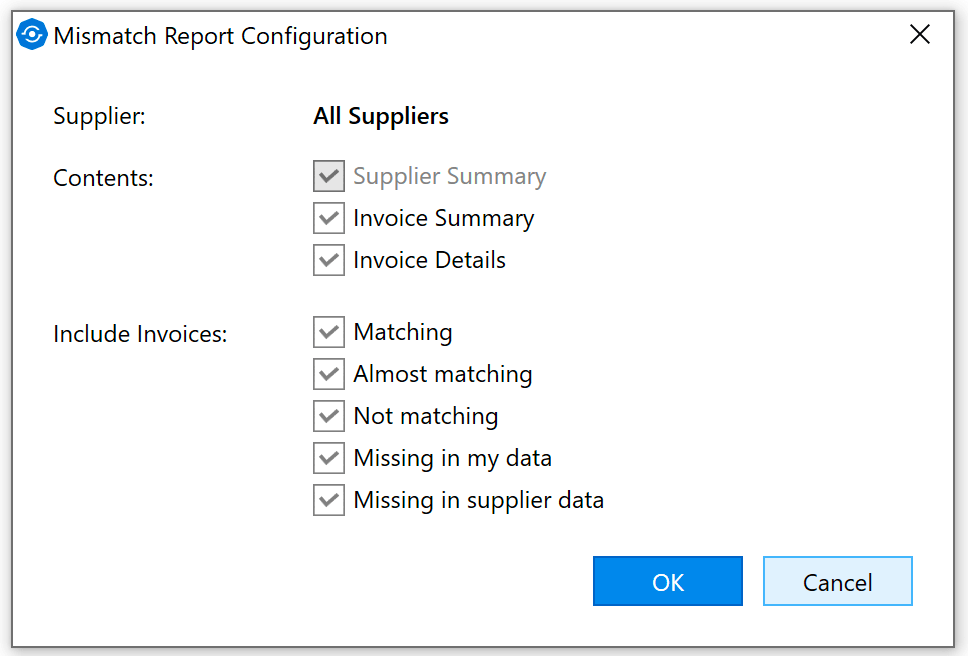Close the Mismatch Report Configuration dialog
Image resolution: width=968 pixels, height=656 pixels.
pos(919,35)
